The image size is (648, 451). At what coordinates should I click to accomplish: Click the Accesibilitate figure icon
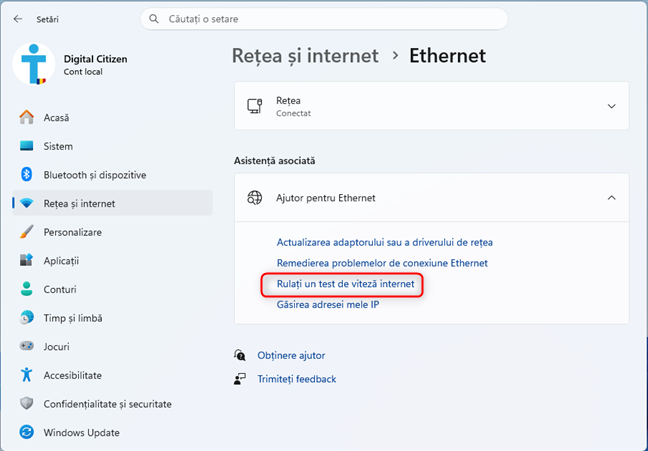coord(26,375)
